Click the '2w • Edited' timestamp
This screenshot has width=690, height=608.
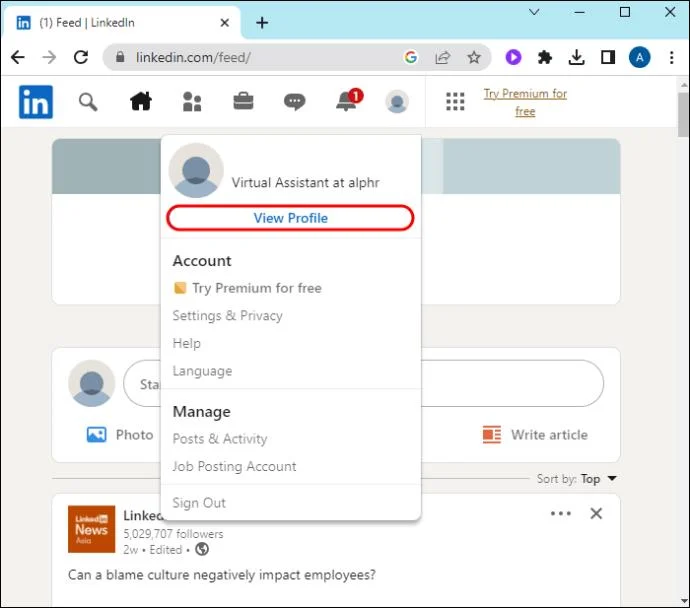click(153, 549)
